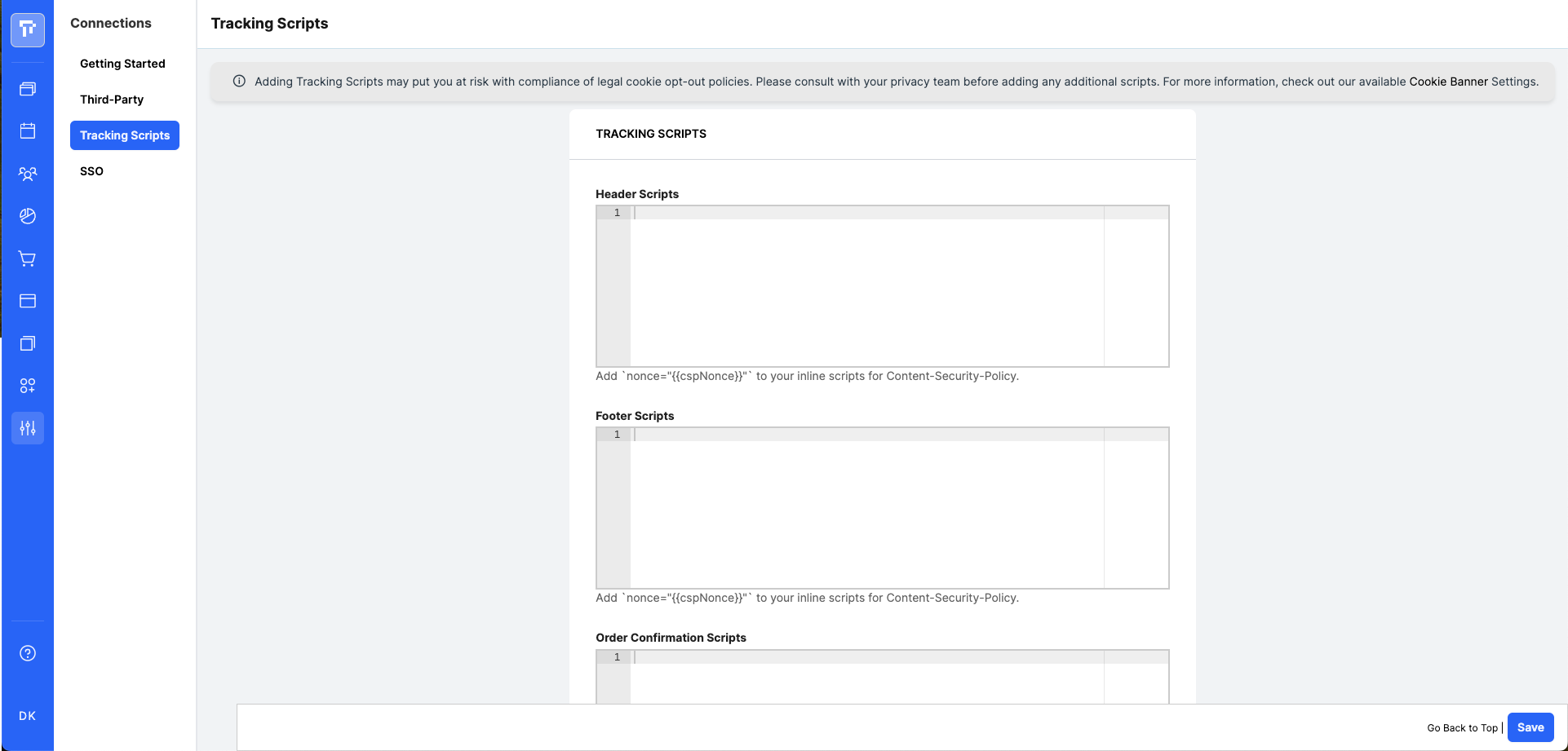
Task: Click the Save button
Action: [x=1530, y=727]
